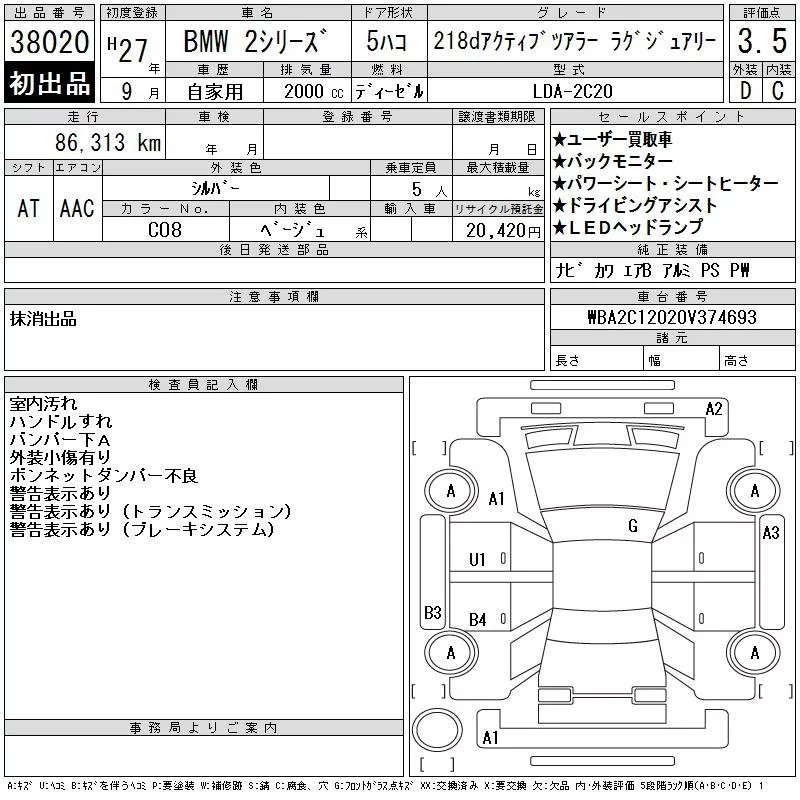The image size is (800, 800).
Task: Select the U1 dent mark on door
Action: tap(477, 560)
